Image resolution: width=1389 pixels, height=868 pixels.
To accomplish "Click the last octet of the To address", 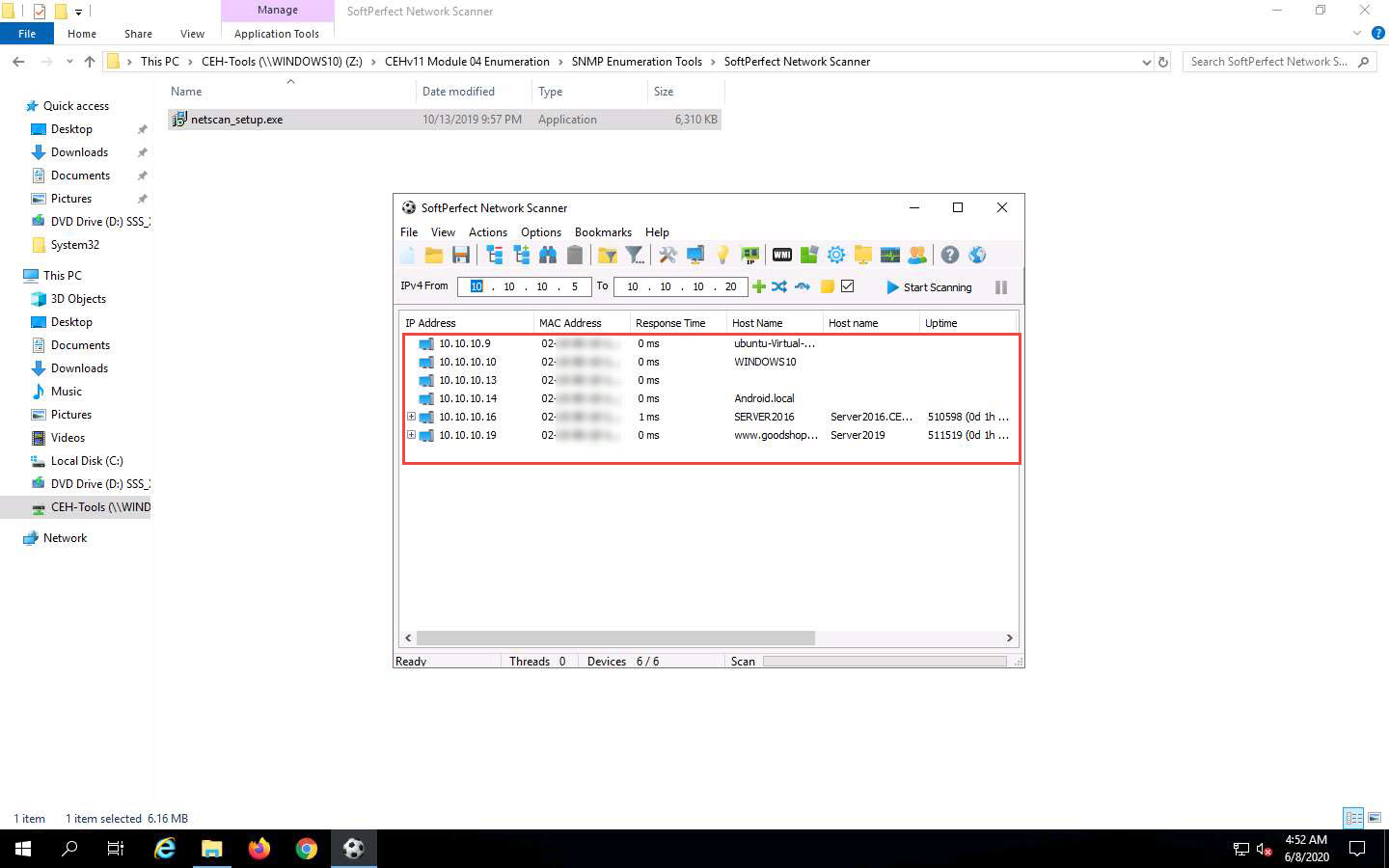I will click(x=731, y=286).
